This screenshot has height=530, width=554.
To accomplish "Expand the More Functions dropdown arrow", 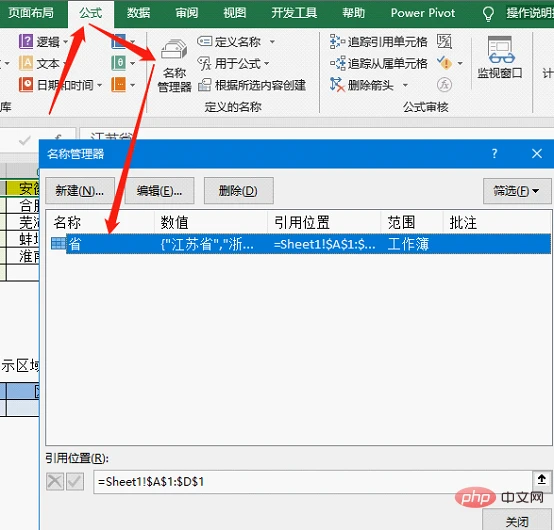I will pos(132,85).
